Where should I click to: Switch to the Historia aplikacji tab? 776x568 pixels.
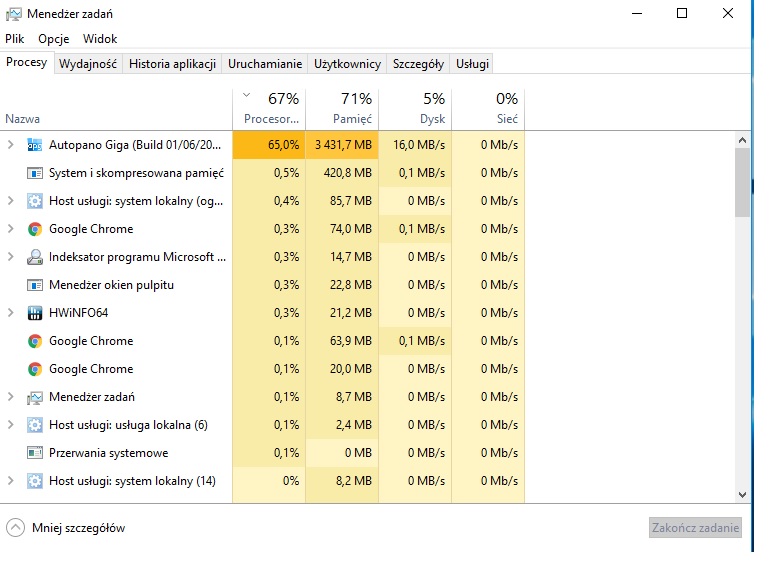172,64
